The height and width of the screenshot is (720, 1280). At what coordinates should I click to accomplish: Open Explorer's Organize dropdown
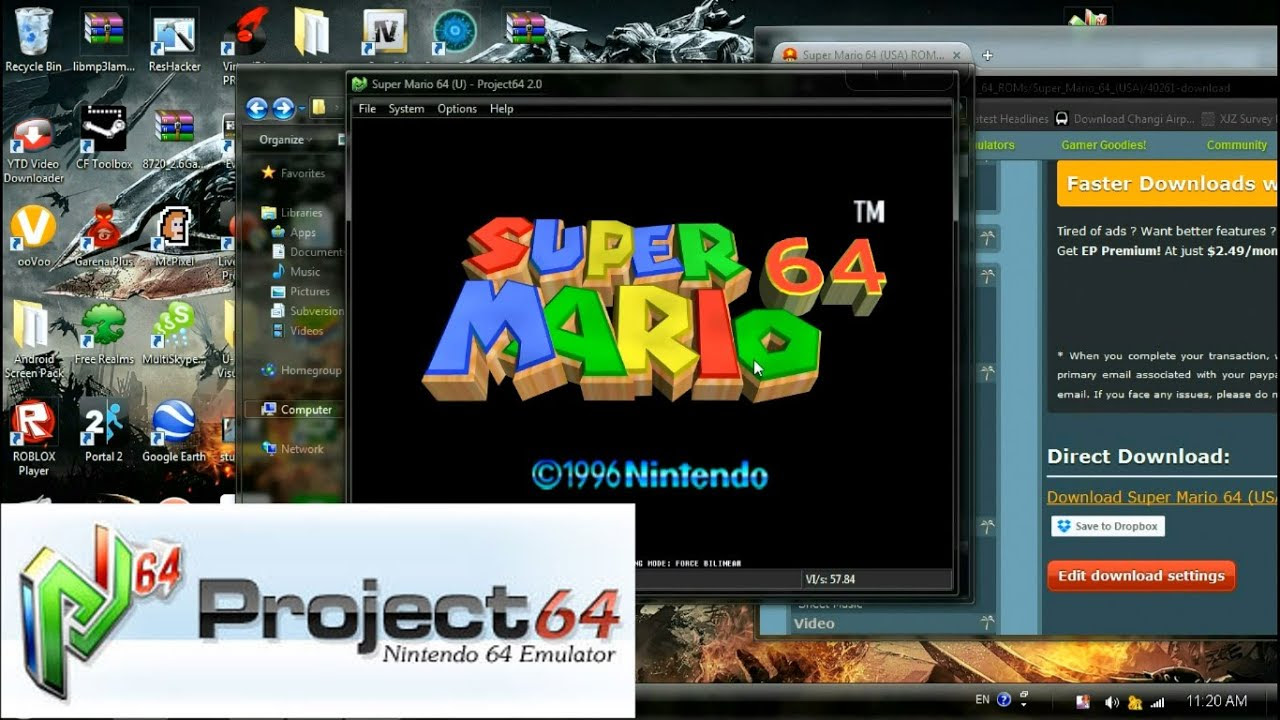pyautogui.click(x=285, y=140)
